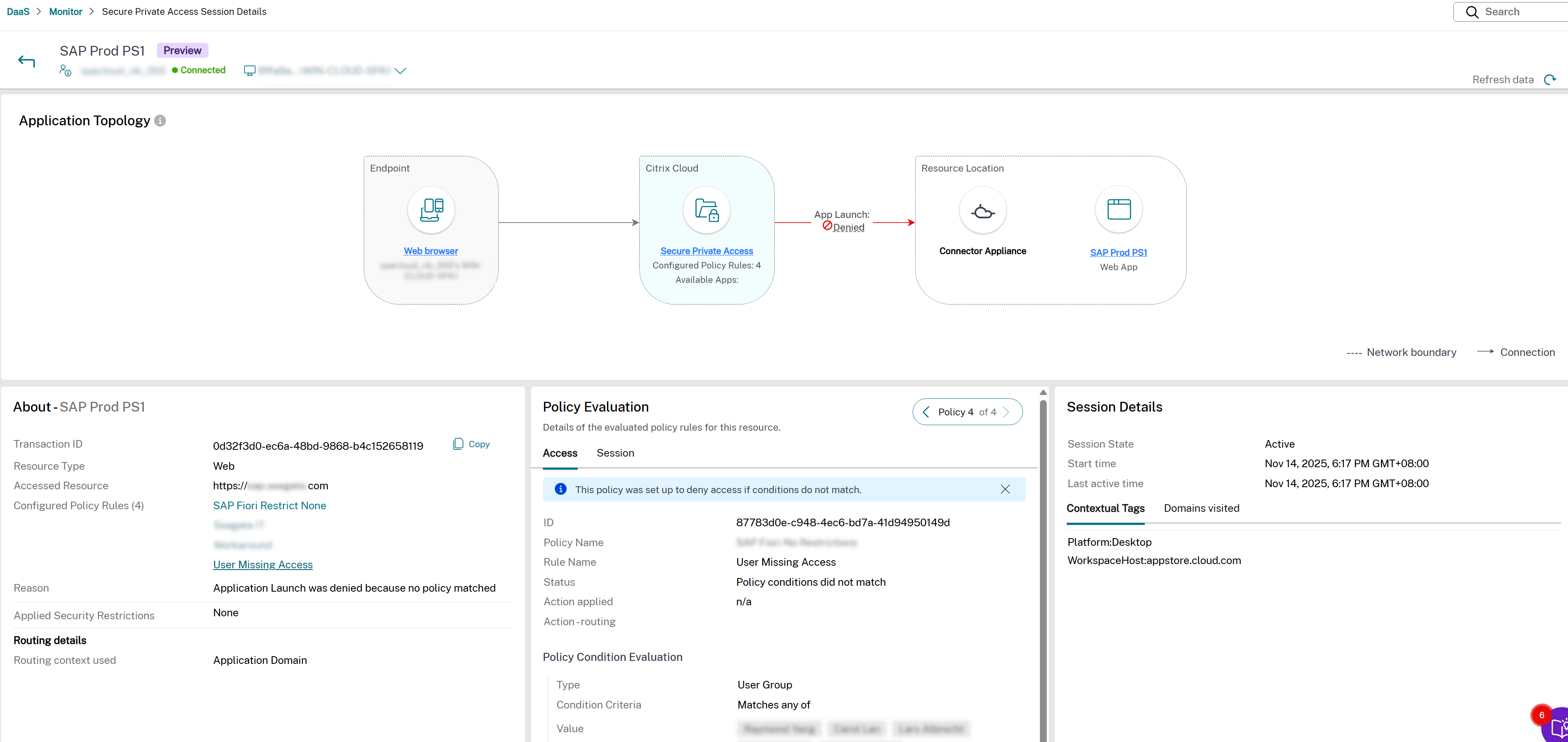Dismiss the deny-access policy banner
This screenshot has width=1568, height=742.
point(1005,489)
